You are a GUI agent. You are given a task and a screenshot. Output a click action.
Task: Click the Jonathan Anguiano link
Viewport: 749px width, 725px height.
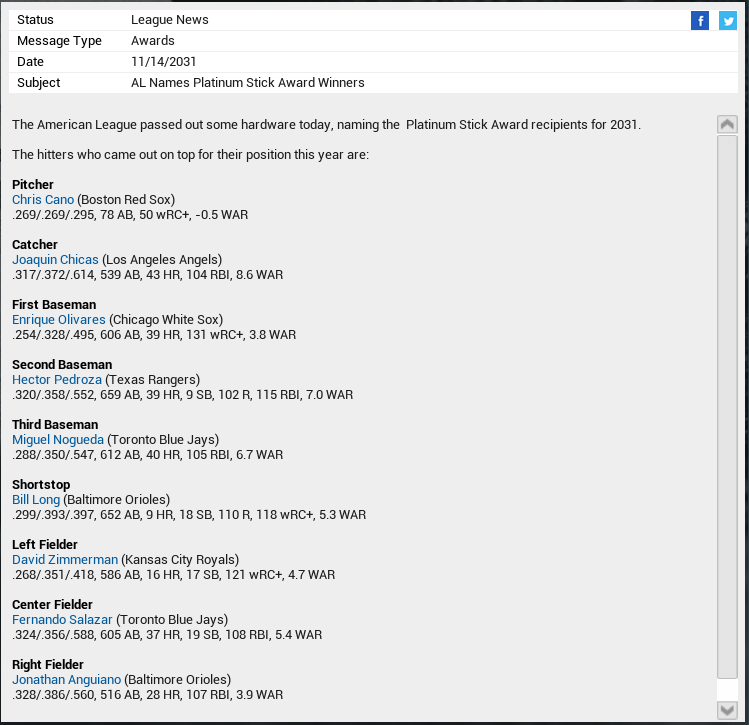pos(66,680)
